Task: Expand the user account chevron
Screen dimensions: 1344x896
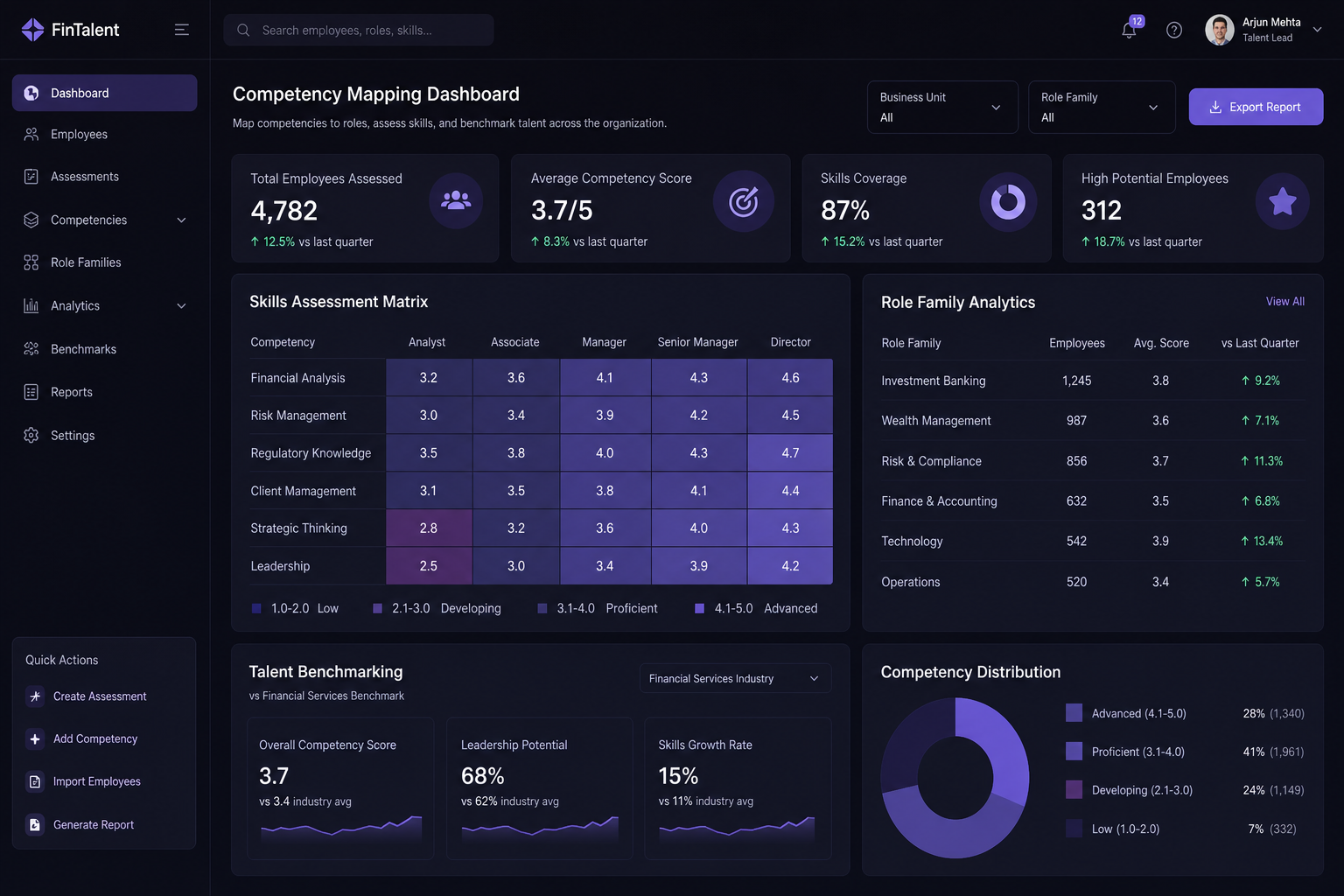Action: point(1317,30)
